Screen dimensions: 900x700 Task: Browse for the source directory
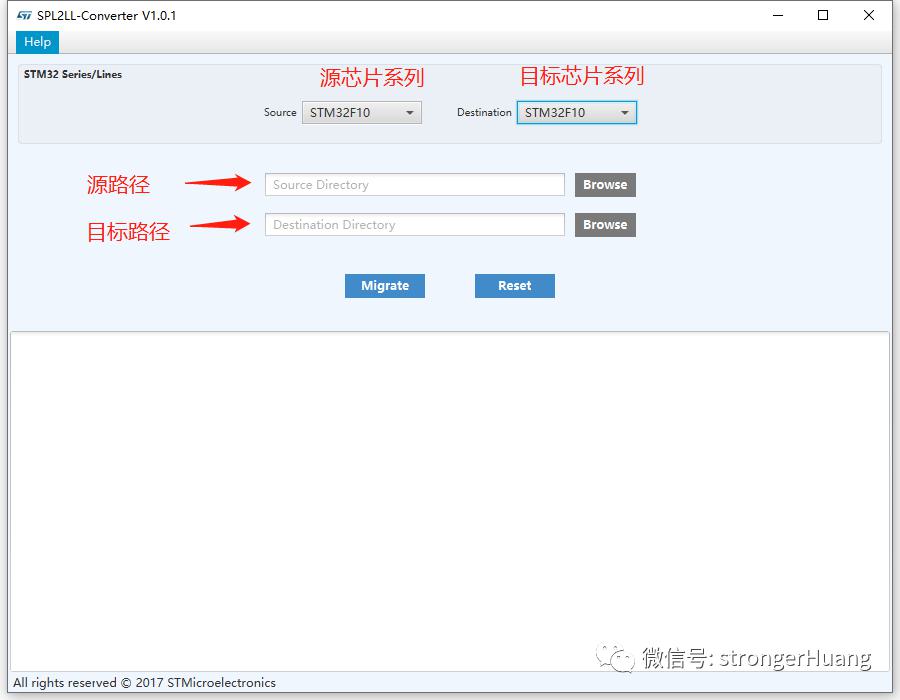(x=606, y=185)
